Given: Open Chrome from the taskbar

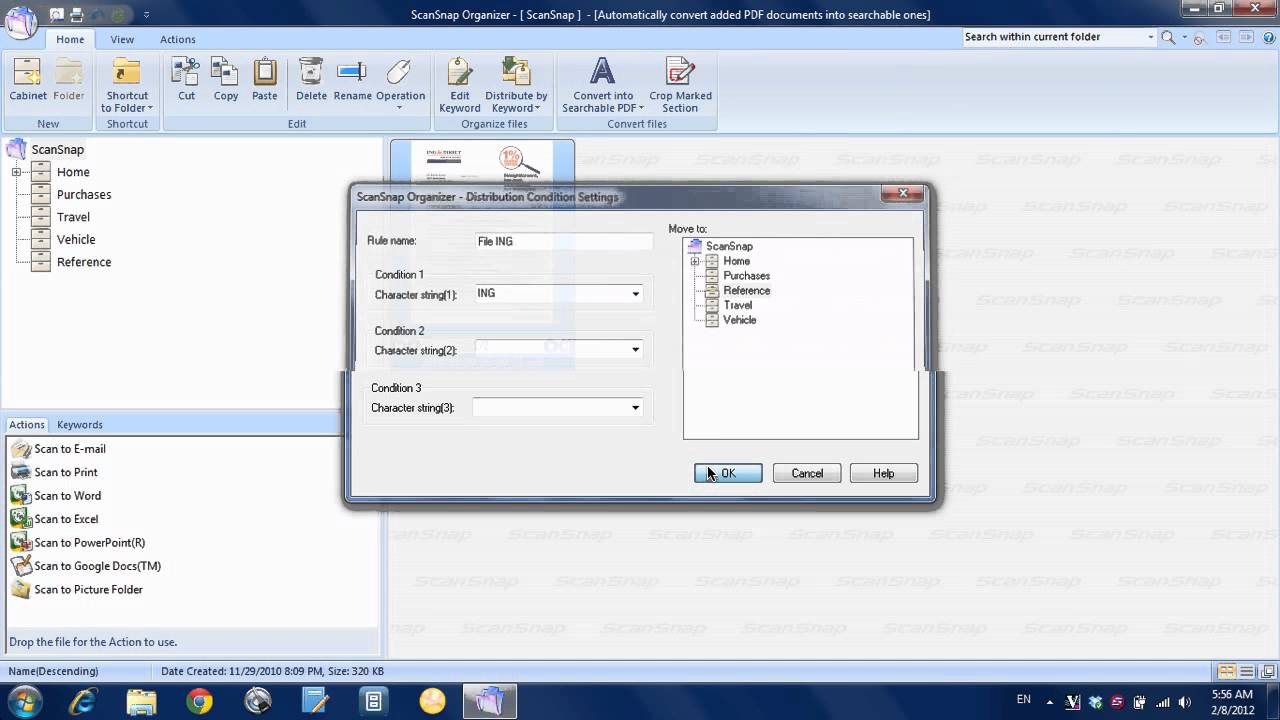Looking at the screenshot, I should click(x=199, y=701).
